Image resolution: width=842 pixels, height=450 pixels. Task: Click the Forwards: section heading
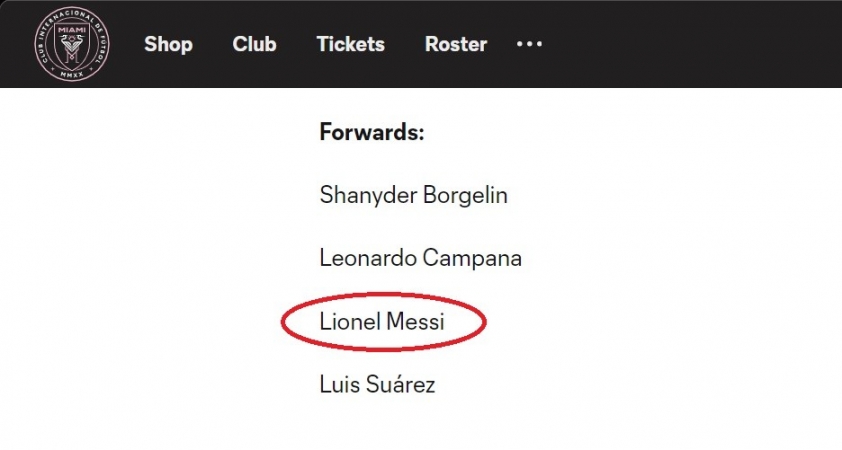click(x=372, y=132)
